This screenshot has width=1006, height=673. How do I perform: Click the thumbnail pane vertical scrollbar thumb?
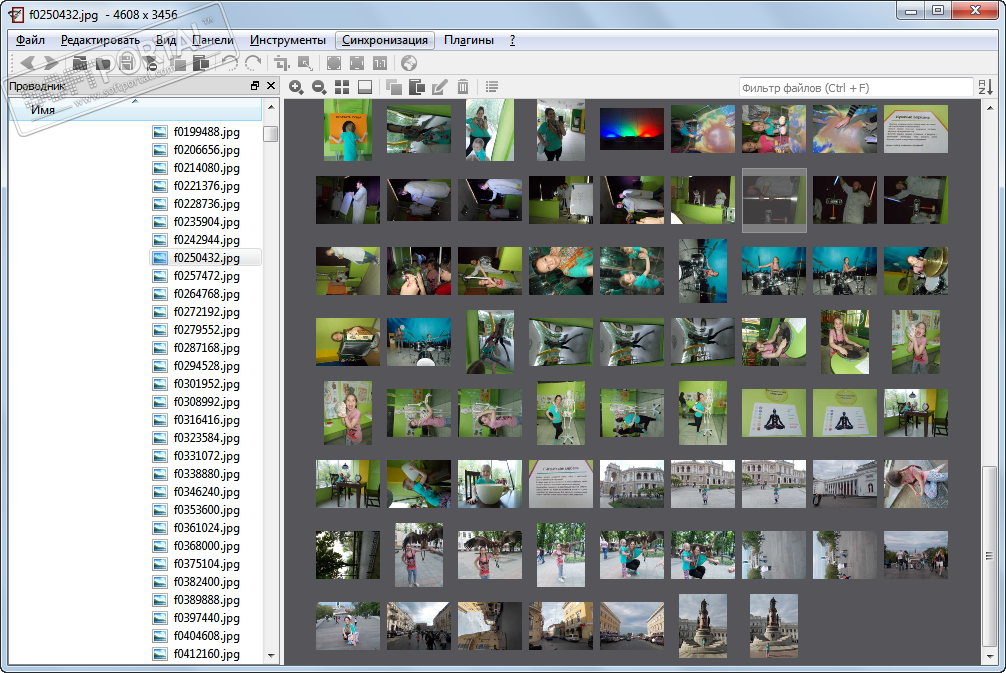[990, 557]
